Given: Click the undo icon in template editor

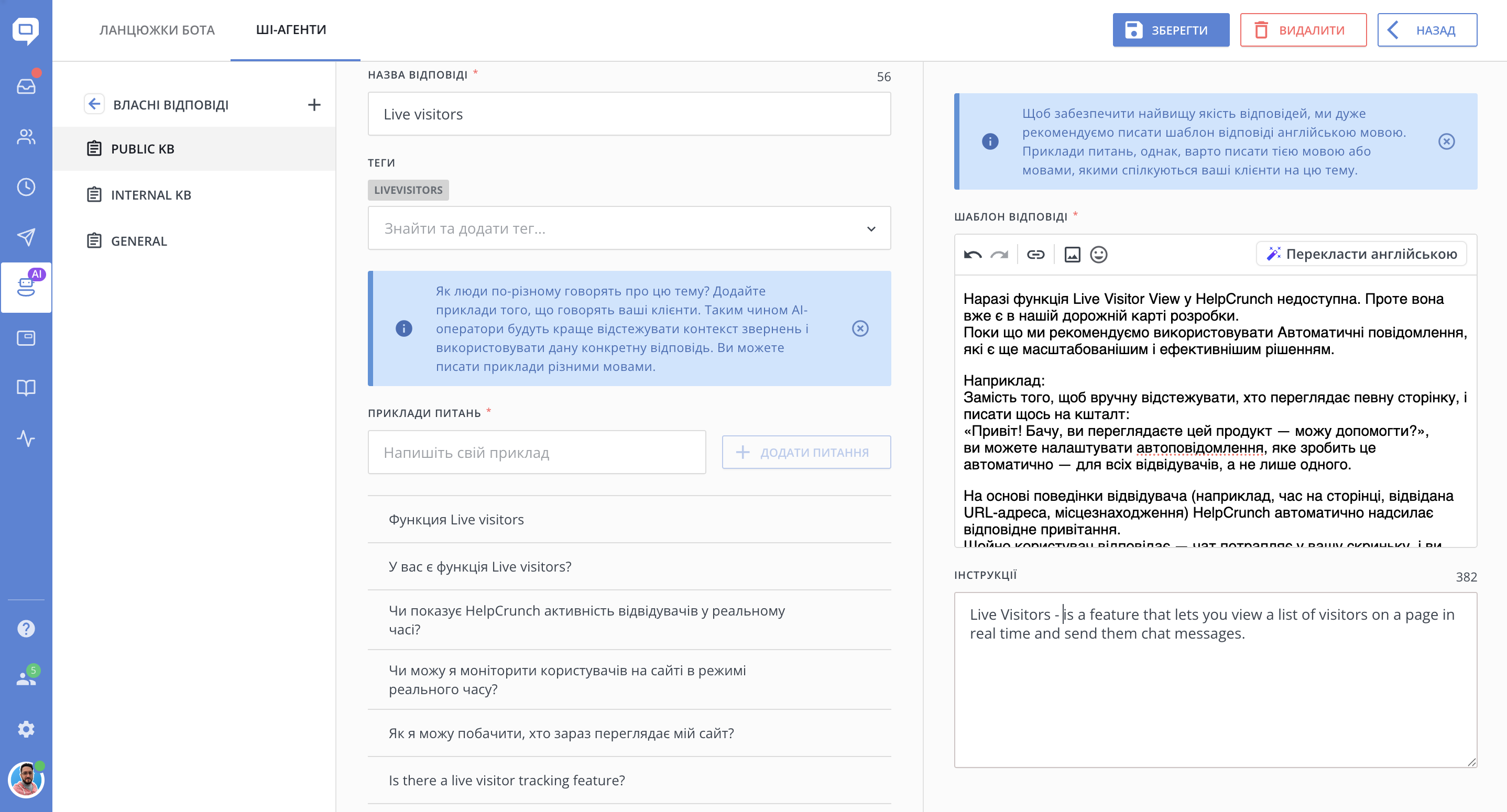Looking at the screenshot, I should (973, 255).
